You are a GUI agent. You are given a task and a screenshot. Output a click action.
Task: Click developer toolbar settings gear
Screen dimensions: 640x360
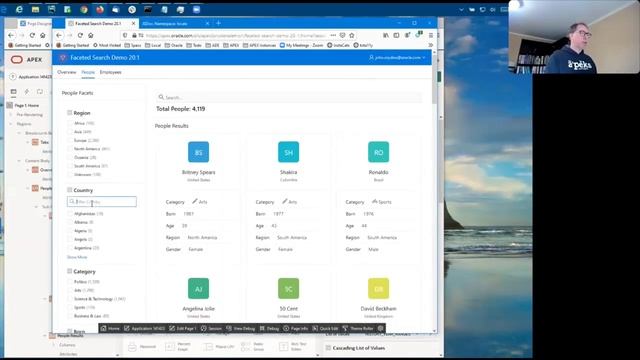[380, 328]
